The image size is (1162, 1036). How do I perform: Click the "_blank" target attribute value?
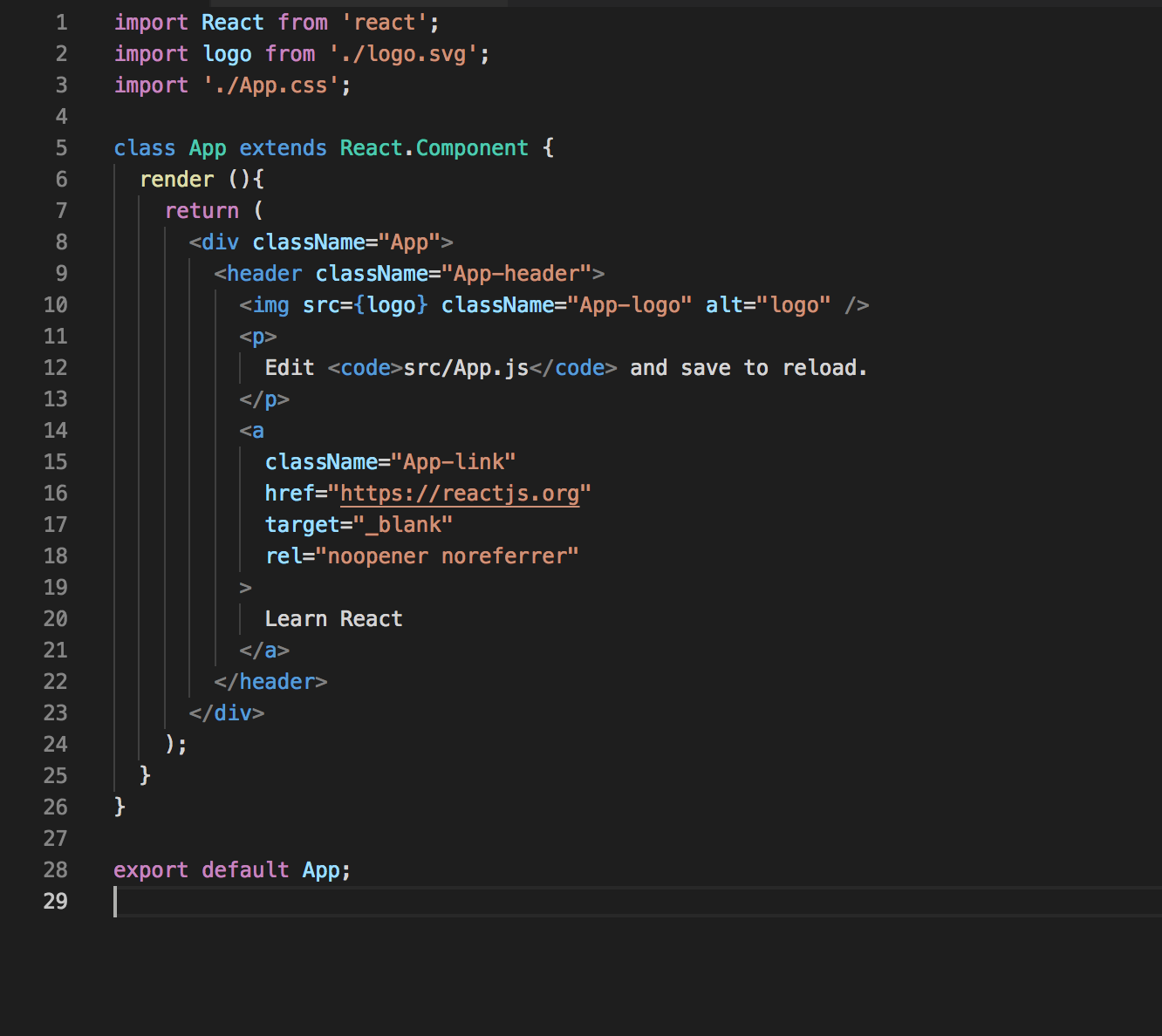[403, 525]
